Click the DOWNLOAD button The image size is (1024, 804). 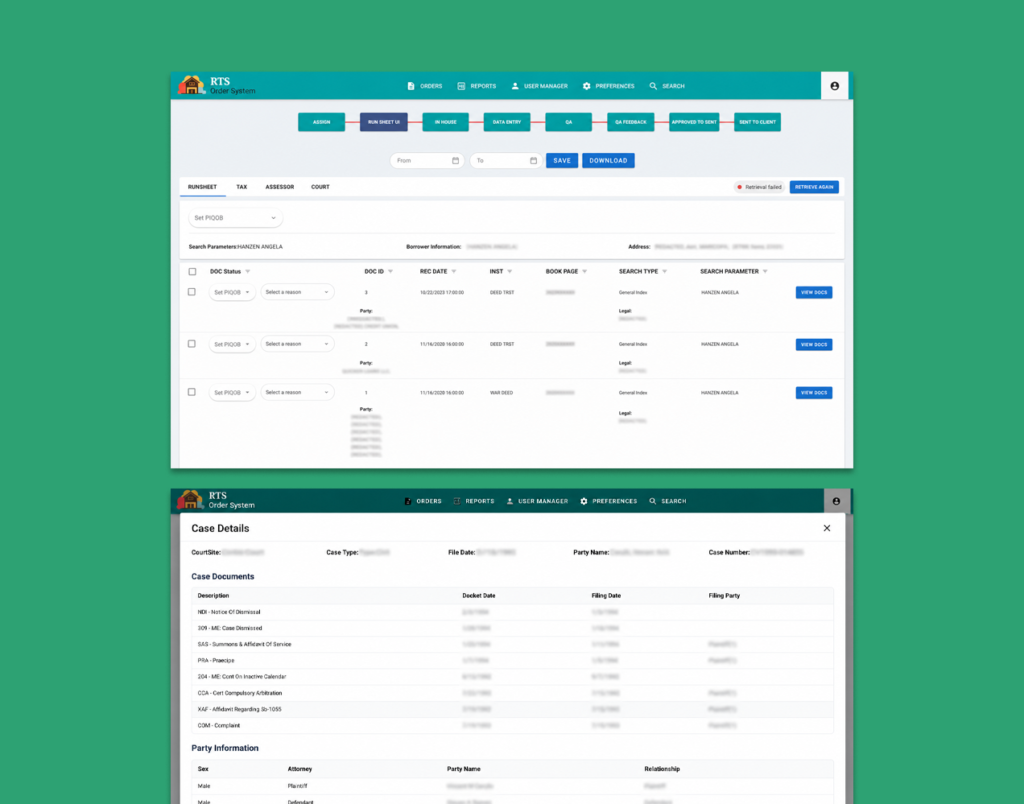pyautogui.click(x=608, y=161)
